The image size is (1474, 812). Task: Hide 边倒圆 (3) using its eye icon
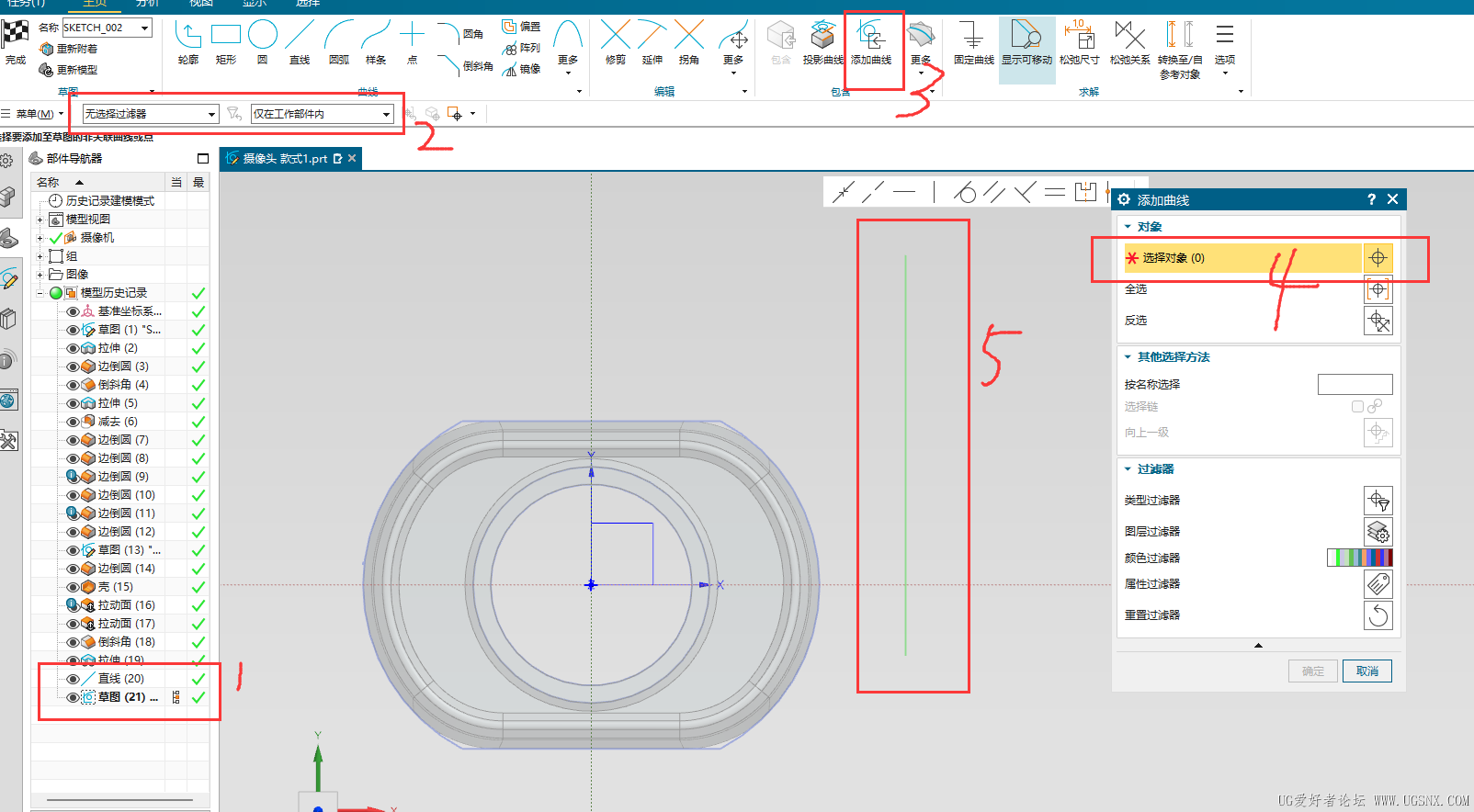pos(74,367)
